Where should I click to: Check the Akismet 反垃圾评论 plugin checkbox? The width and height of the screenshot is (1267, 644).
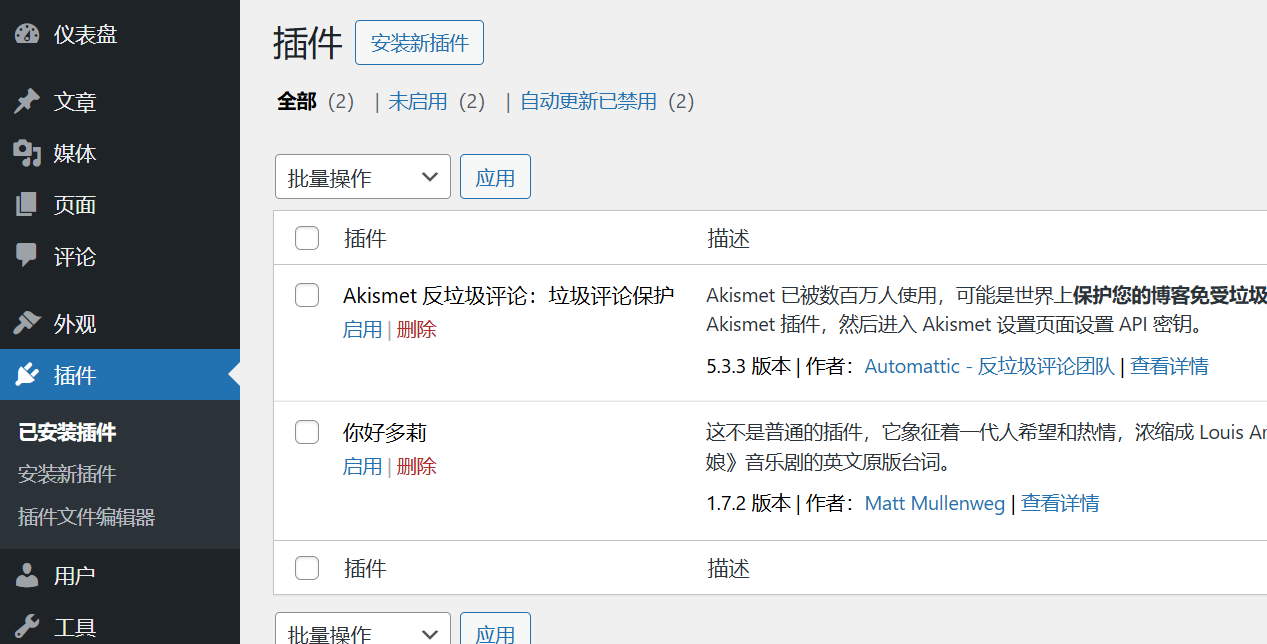pyautogui.click(x=306, y=295)
